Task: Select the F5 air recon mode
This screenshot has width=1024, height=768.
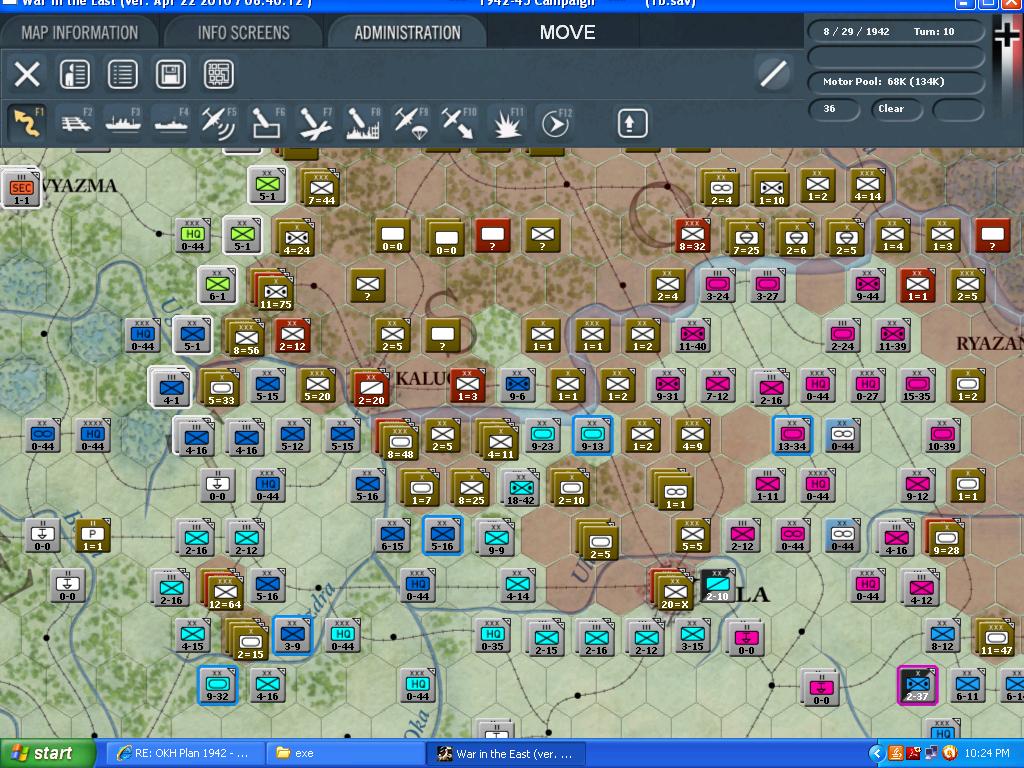Action: [219, 123]
